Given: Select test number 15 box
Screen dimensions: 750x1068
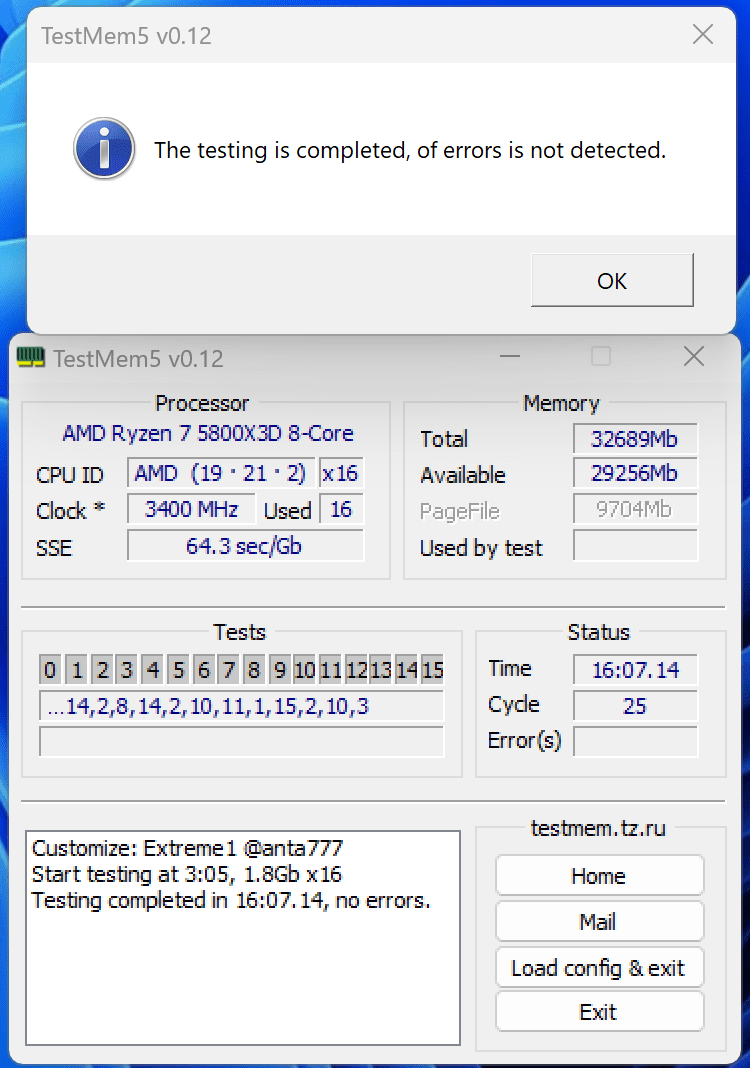Looking at the screenshot, I should coord(432,670).
